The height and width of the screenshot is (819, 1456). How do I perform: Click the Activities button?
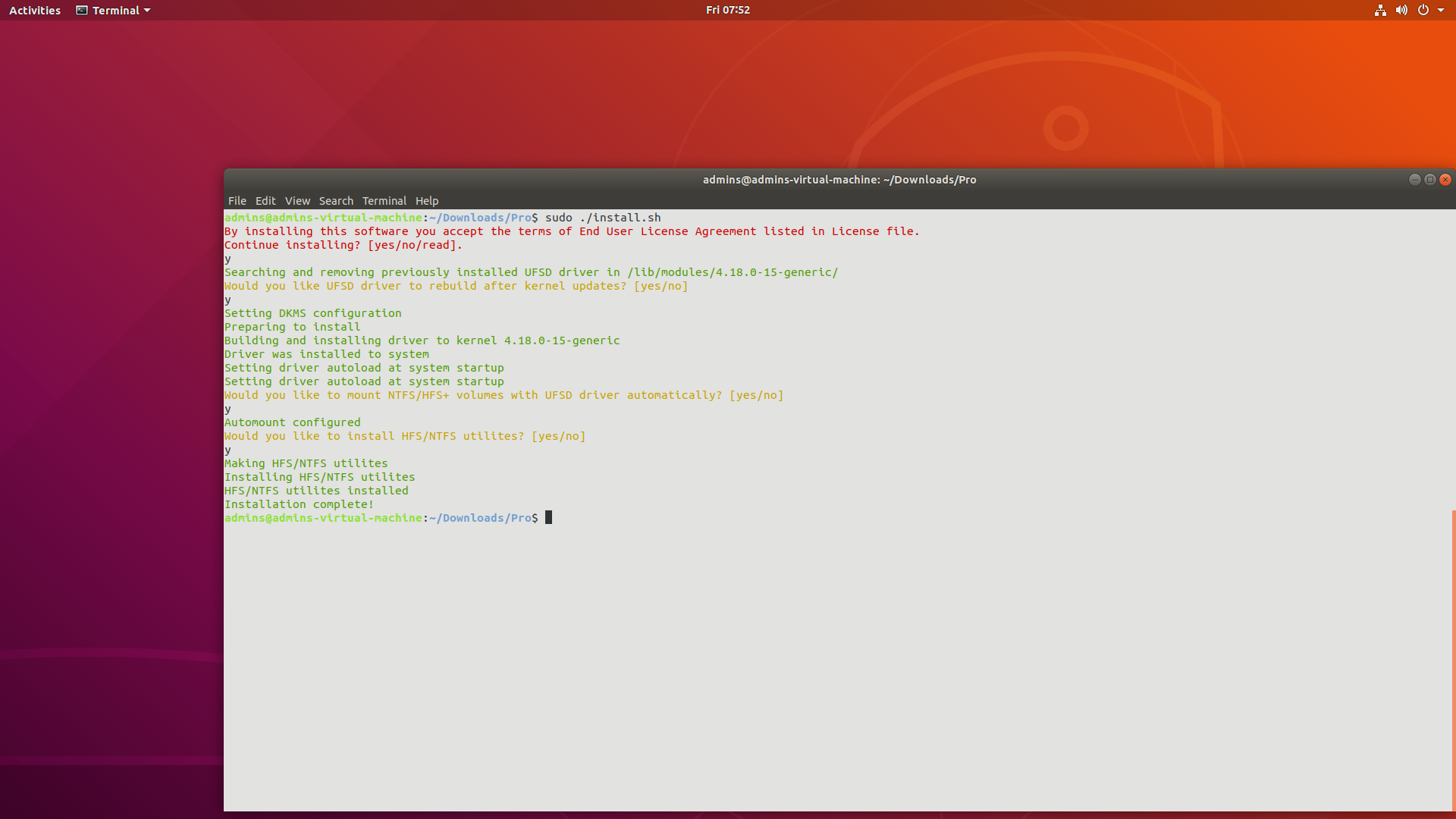pos(35,11)
